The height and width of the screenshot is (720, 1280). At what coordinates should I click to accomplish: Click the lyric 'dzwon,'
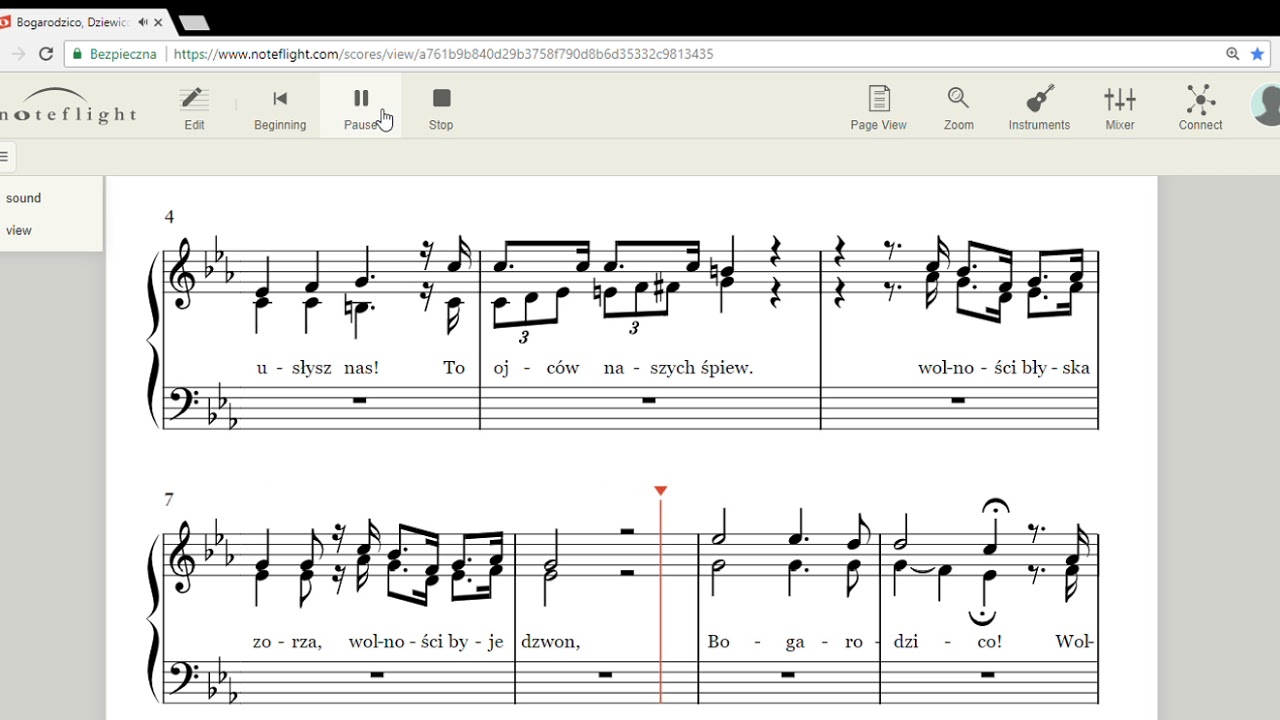pos(550,642)
